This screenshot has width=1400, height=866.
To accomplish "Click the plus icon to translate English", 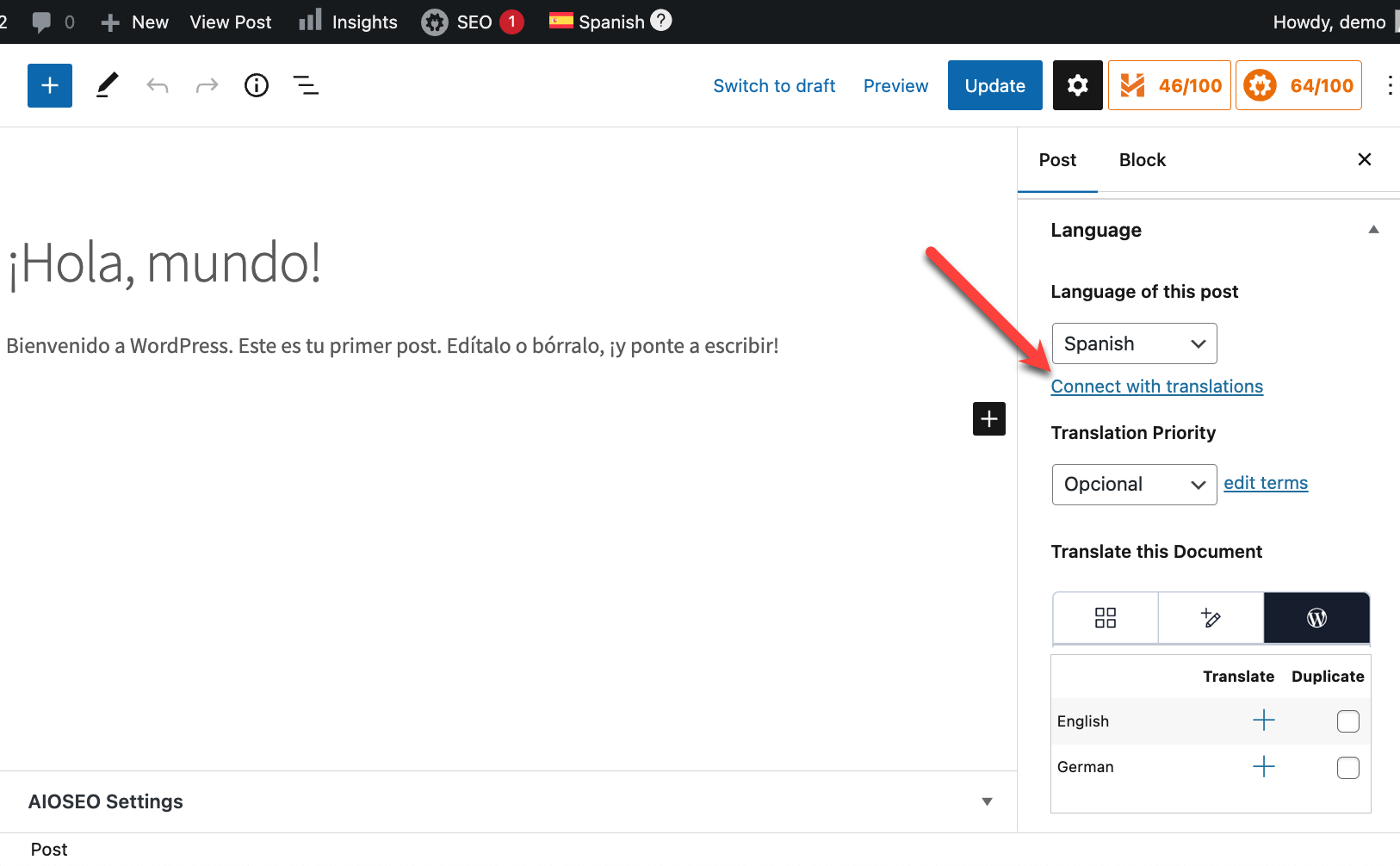I will pyautogui.click(x=1263, y=721).
